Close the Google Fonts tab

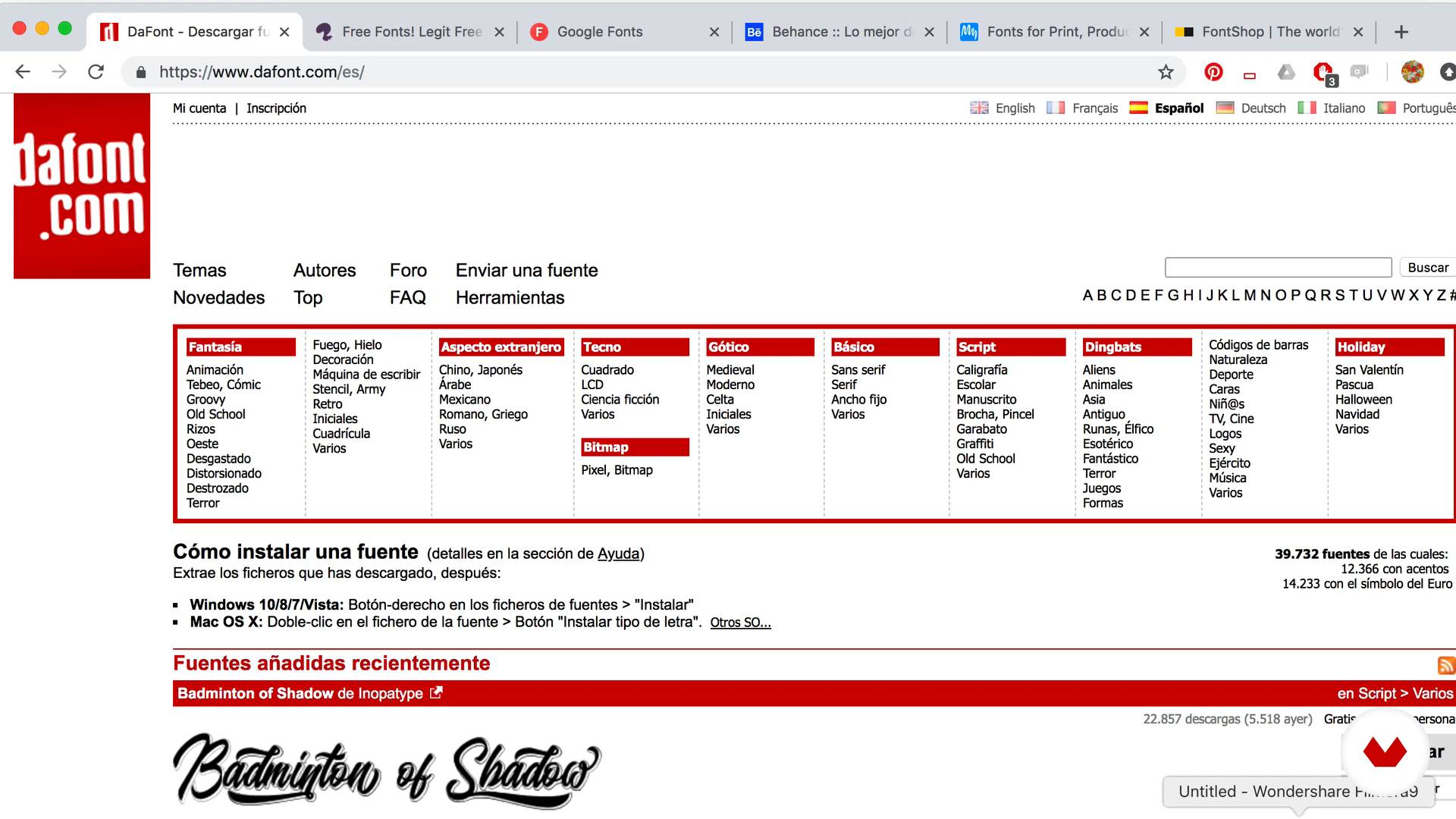tap(714, 32)
